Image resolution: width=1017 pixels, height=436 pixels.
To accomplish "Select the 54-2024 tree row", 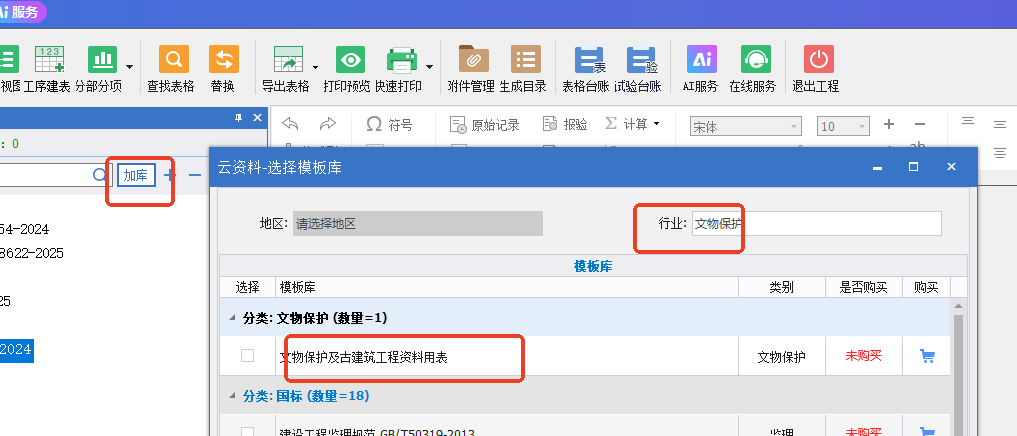I will tap(25, 229).
